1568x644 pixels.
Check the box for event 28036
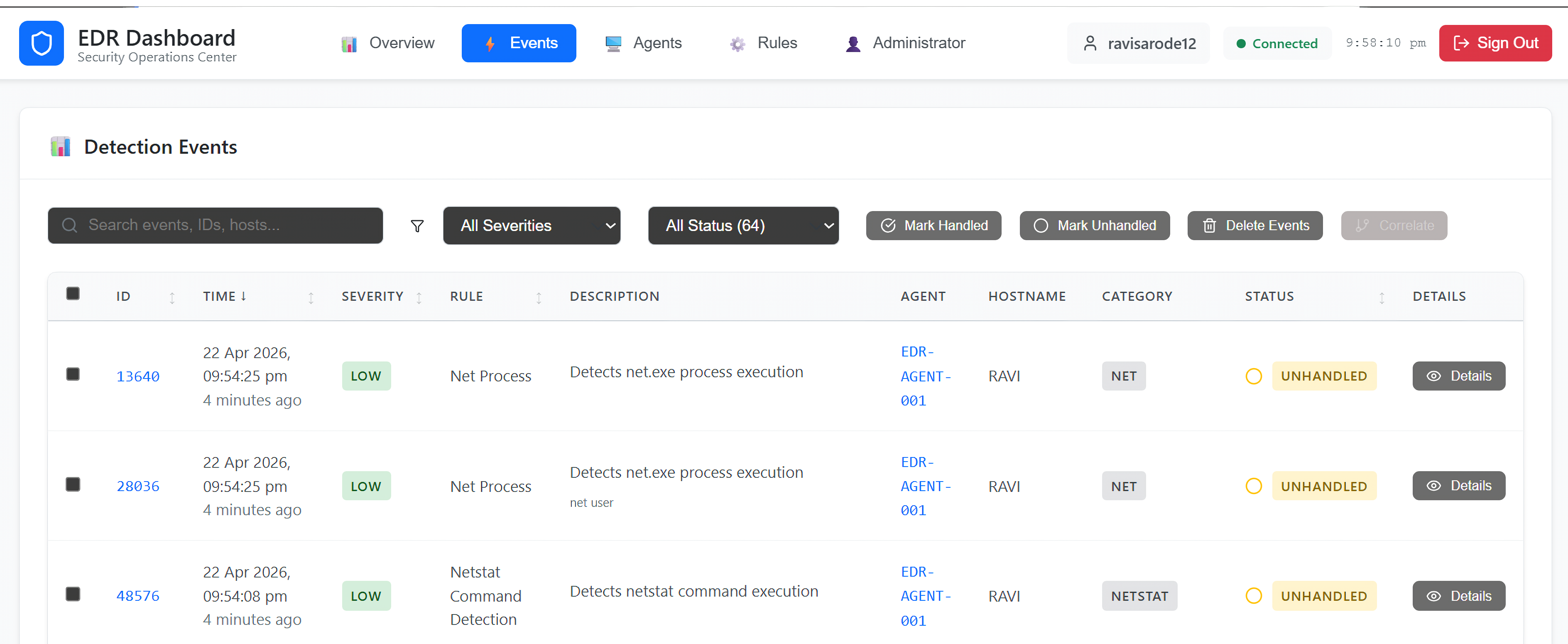73,484
